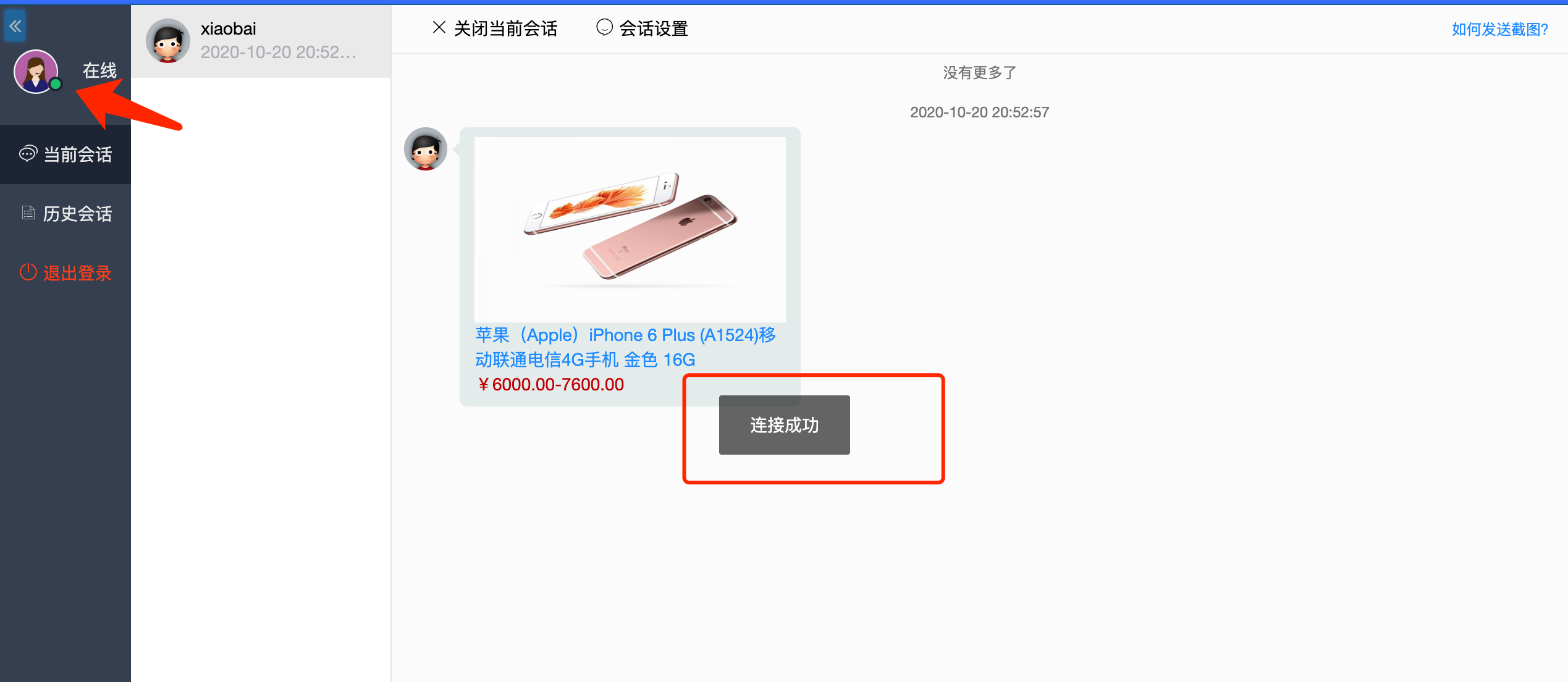1568x682 pixels.
Task: Open the iPhone 6 Plus product thumbnail
Action: [x=630, y=229]
